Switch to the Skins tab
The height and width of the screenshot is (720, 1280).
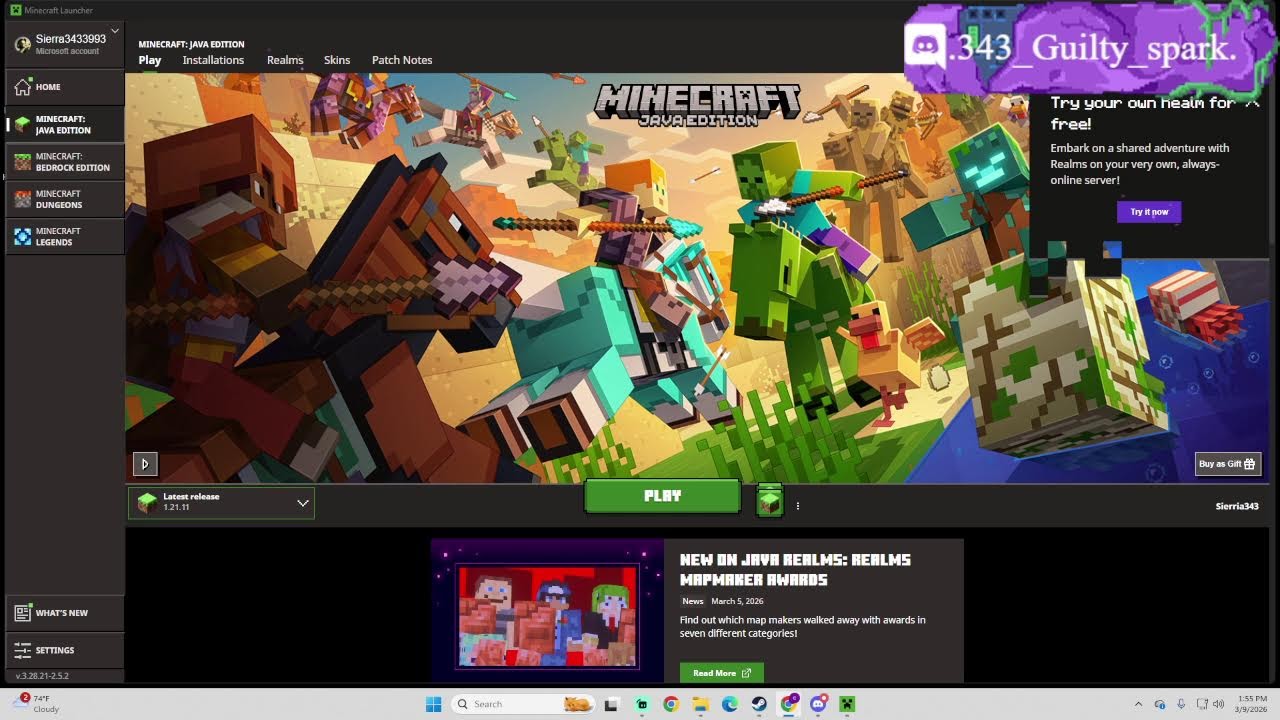pyautogui.click(x=337, y=60)
